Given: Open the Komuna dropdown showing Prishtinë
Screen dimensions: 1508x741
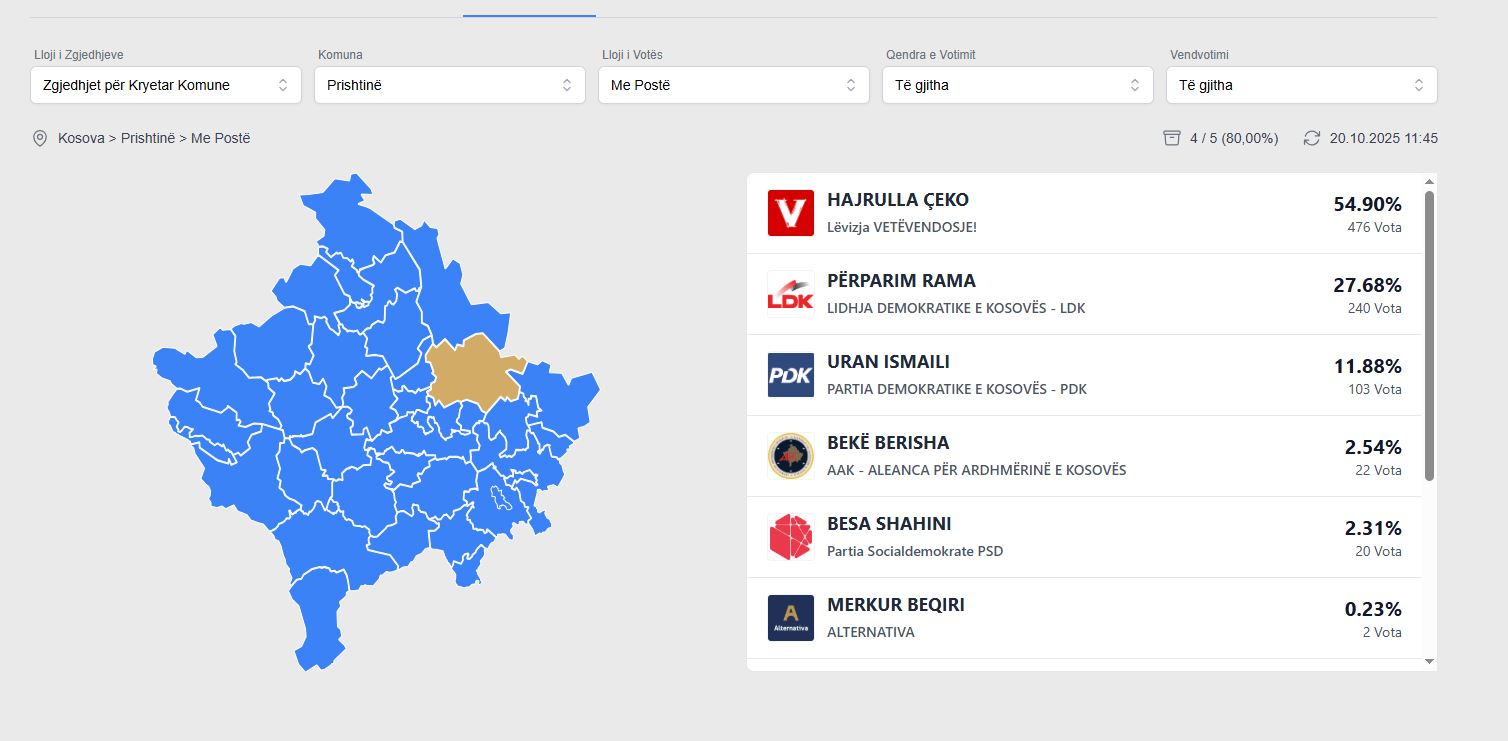Looking at the screenshot, I should pos(450,85).
